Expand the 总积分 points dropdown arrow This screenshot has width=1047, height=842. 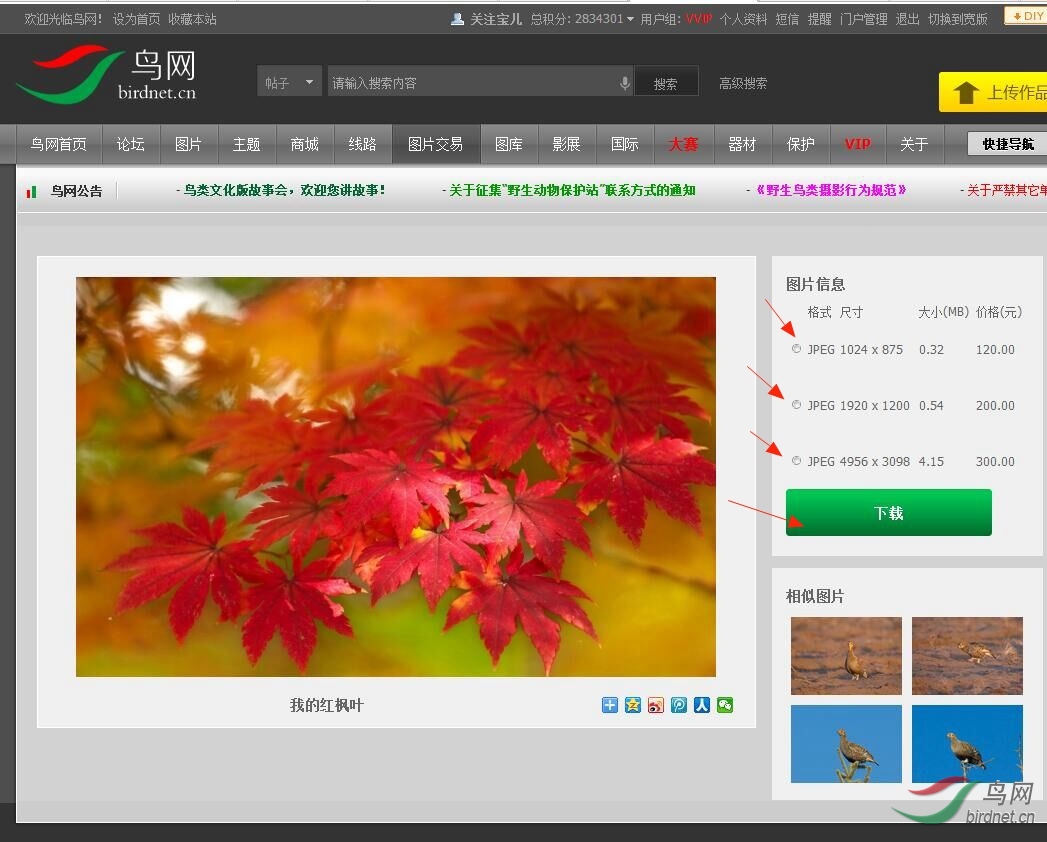pos(630,19)
